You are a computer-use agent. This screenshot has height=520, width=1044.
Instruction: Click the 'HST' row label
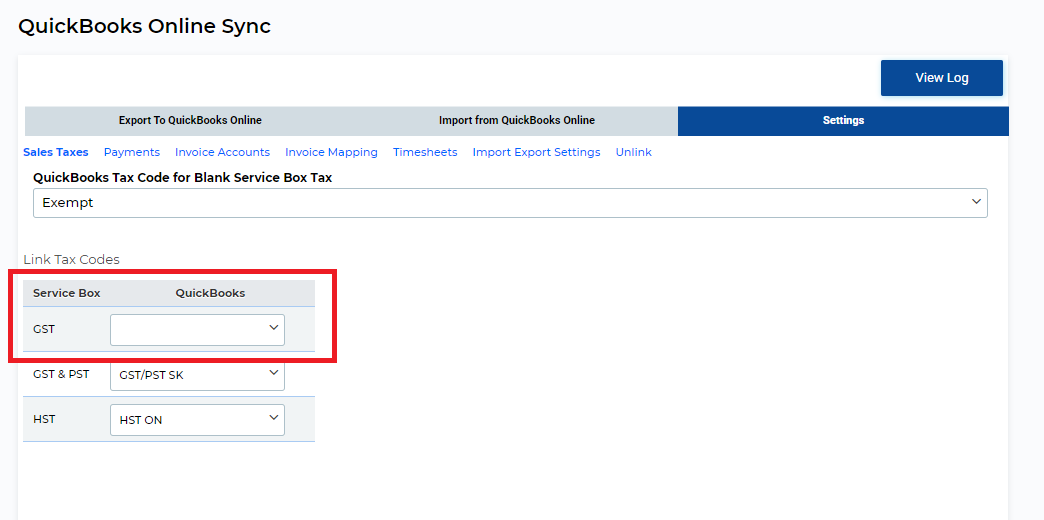pos(44,419)
